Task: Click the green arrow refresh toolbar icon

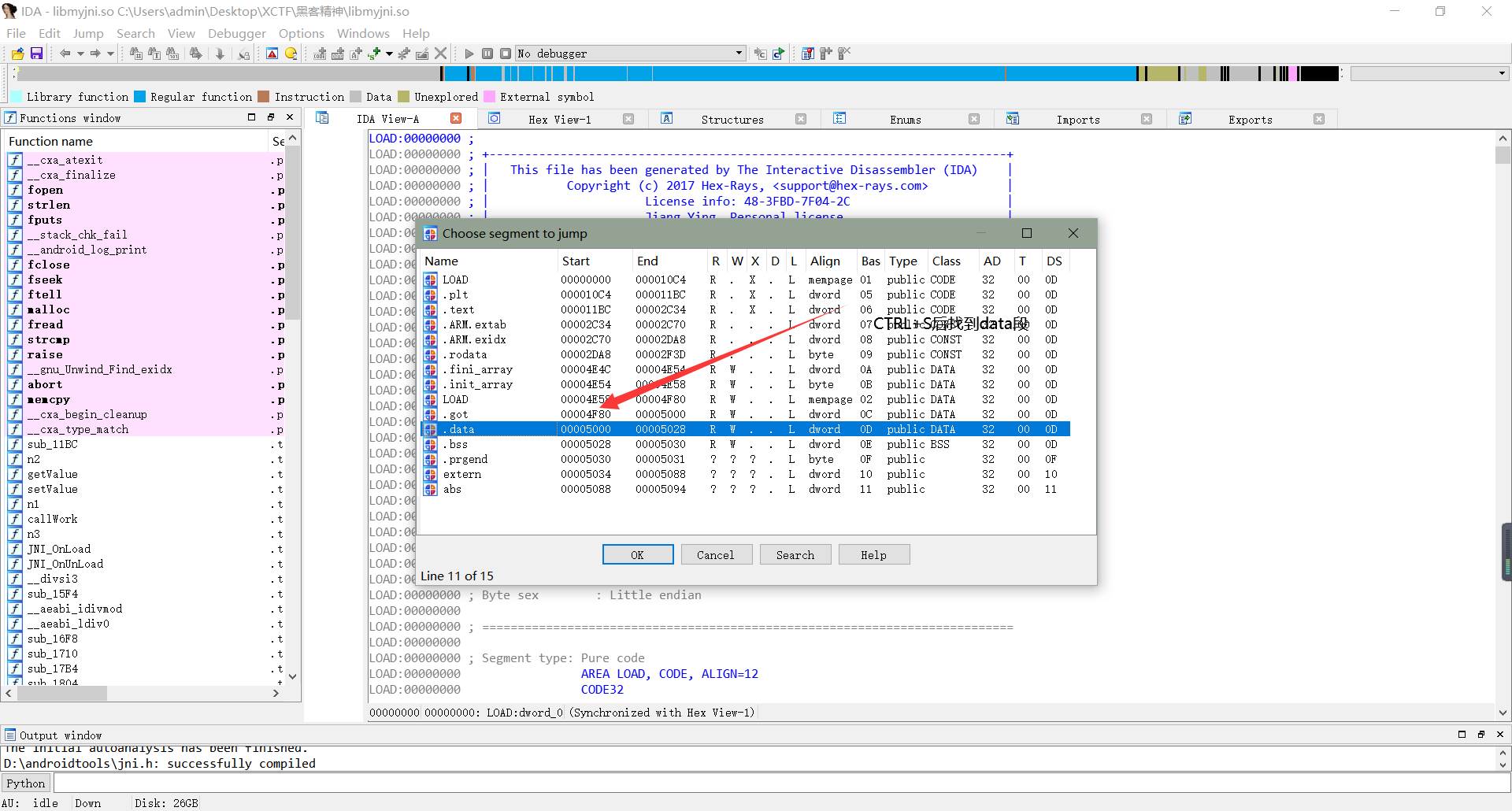Action: 779,54
